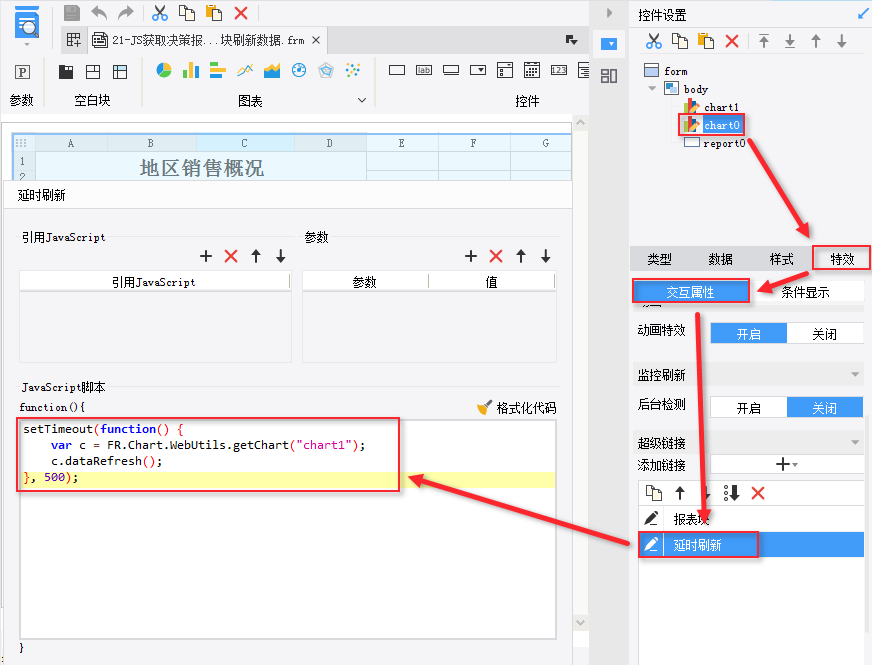Screen dimensions: 872x665
Task: Select form root in widget tree
Action: [676, 71]
